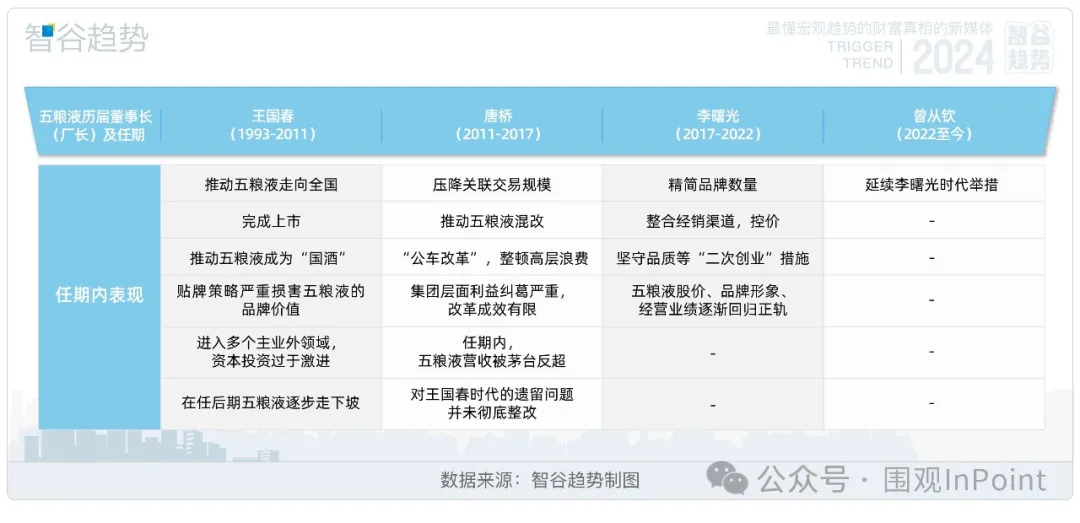This screenshot has width=1080, height=523.
Task: Click the 在任后期五粮液逐步走下坡 cell
Action: (x=271, y=403)
